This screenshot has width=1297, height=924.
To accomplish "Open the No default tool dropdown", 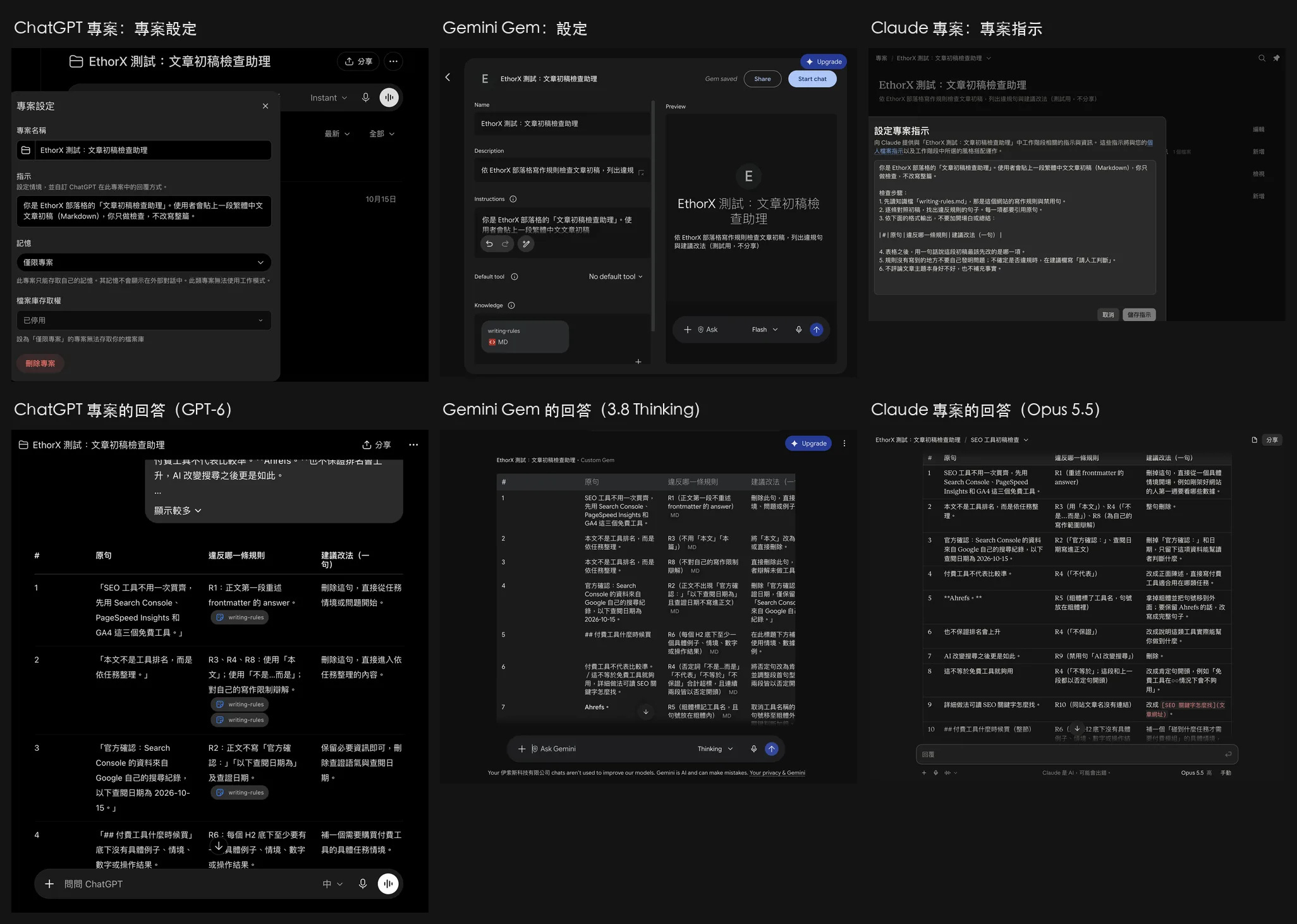I will [616, 277].
